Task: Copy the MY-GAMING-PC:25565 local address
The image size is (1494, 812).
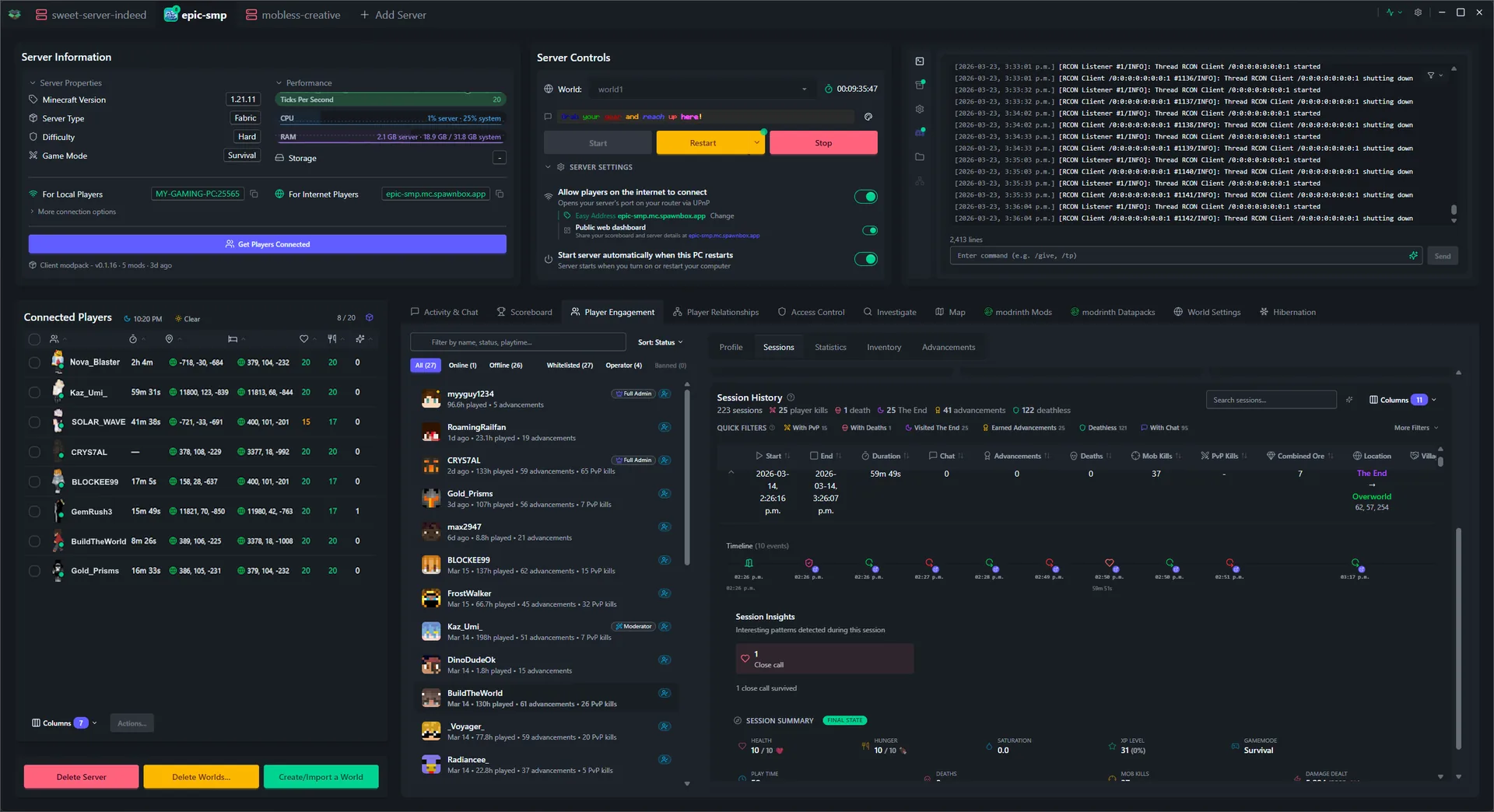Action: coord(254,194)
